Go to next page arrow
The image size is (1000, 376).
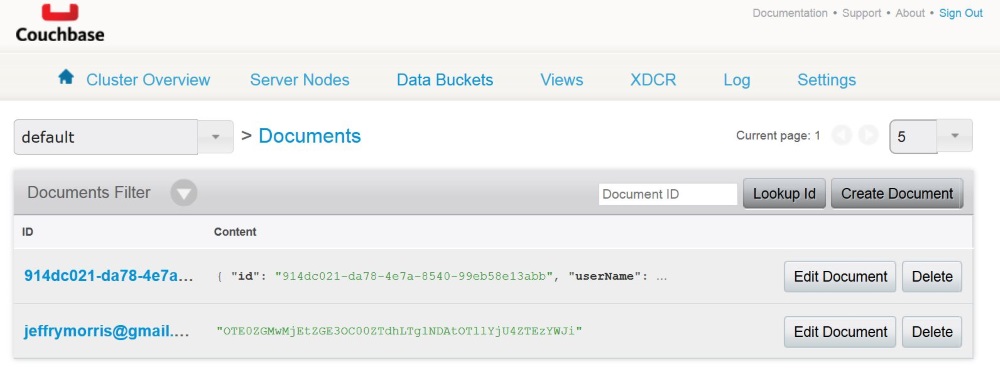click(868, 135)
